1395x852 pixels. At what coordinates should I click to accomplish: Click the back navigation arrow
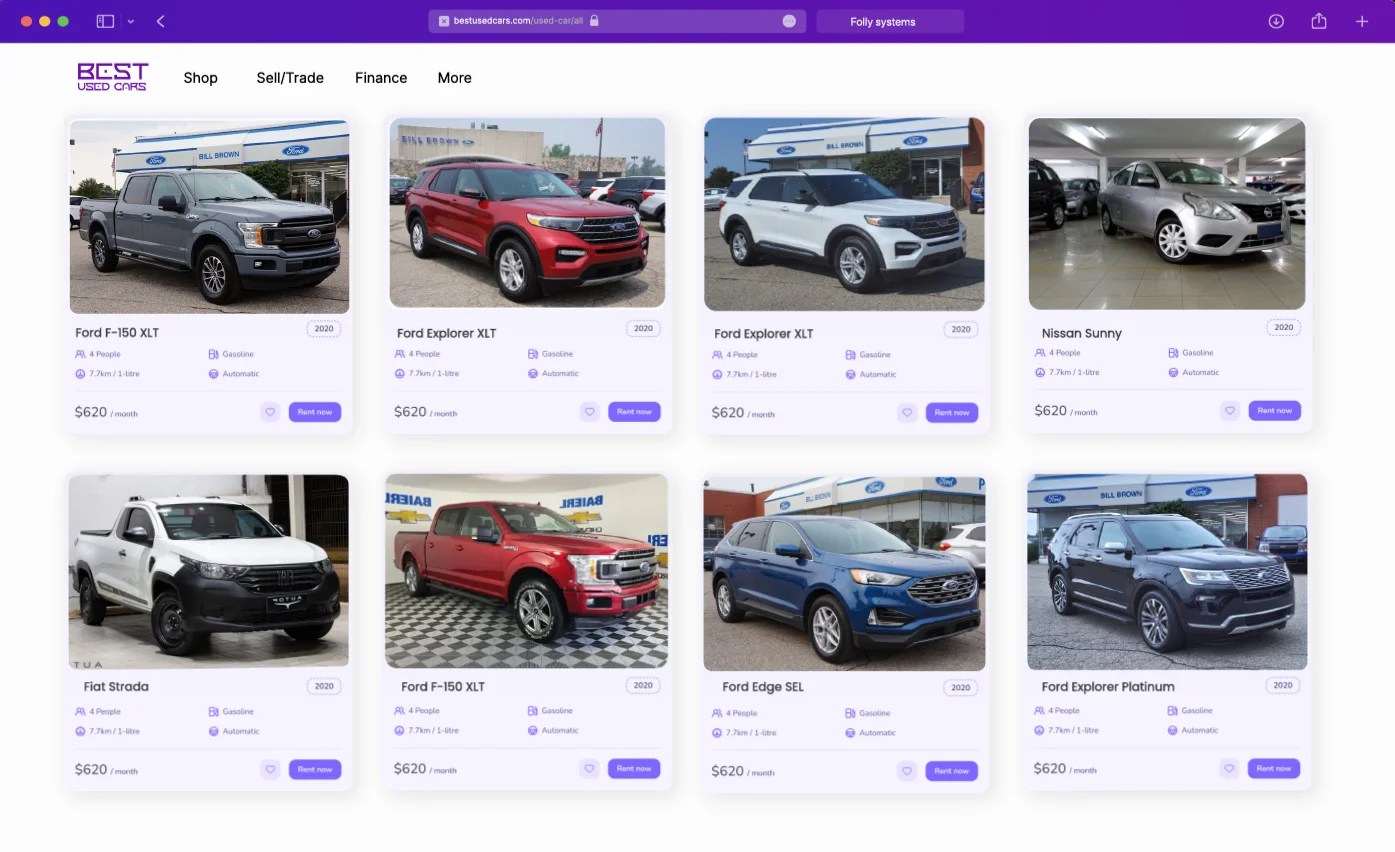click(x=160, y=20)
